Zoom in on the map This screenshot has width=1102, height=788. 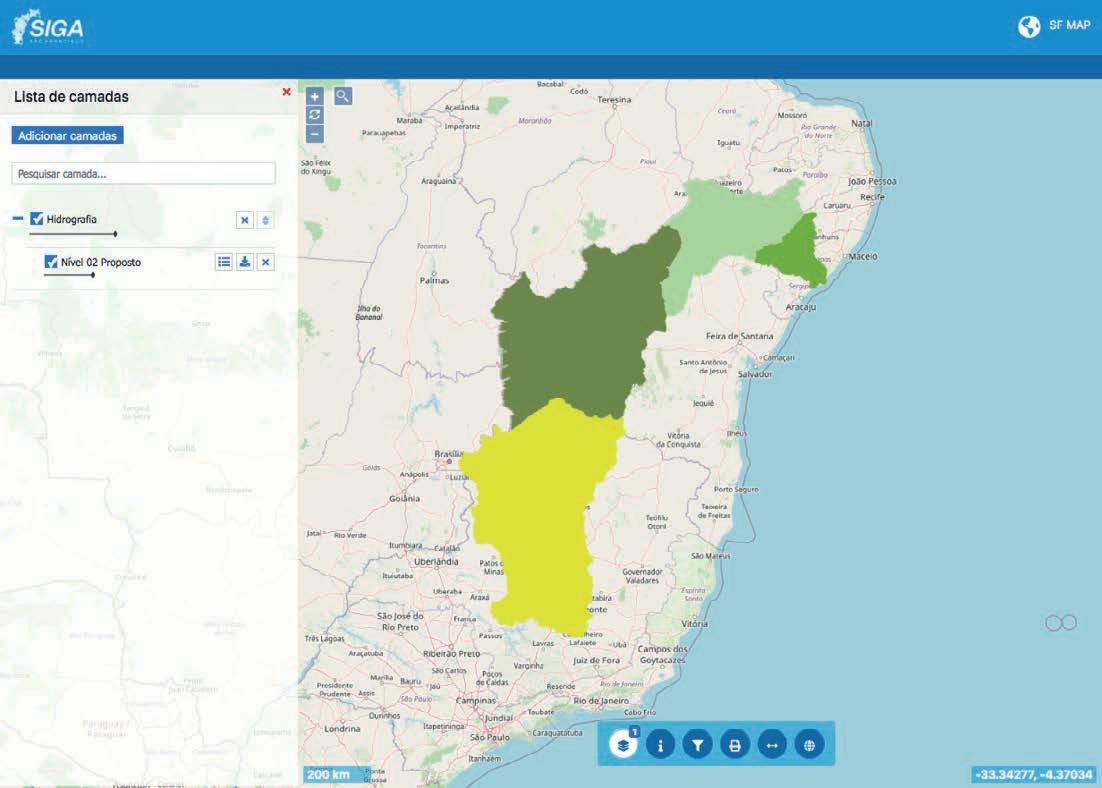tap(314, 97)
